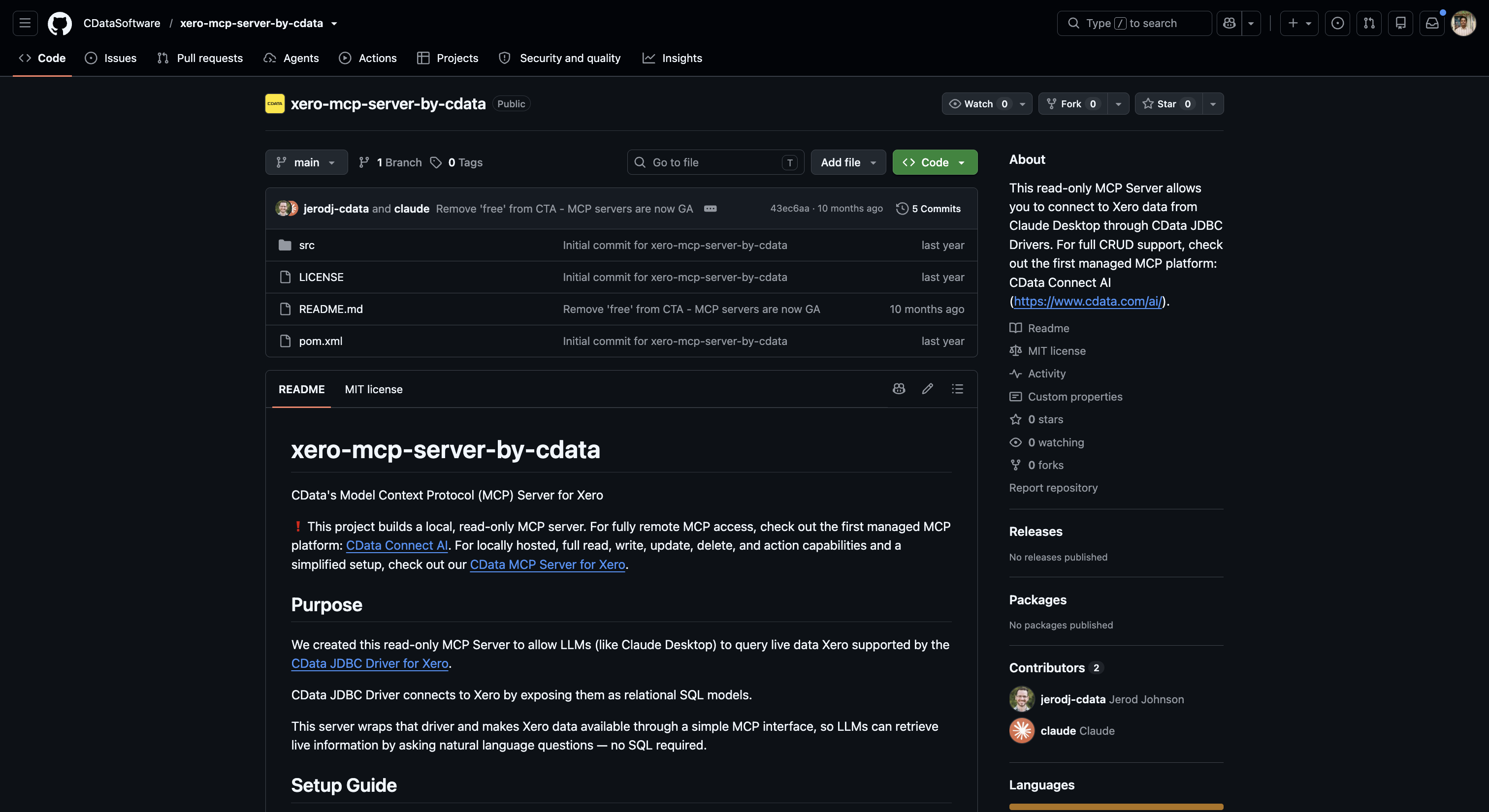Click the CData repository logo icon

pos(275,103)
